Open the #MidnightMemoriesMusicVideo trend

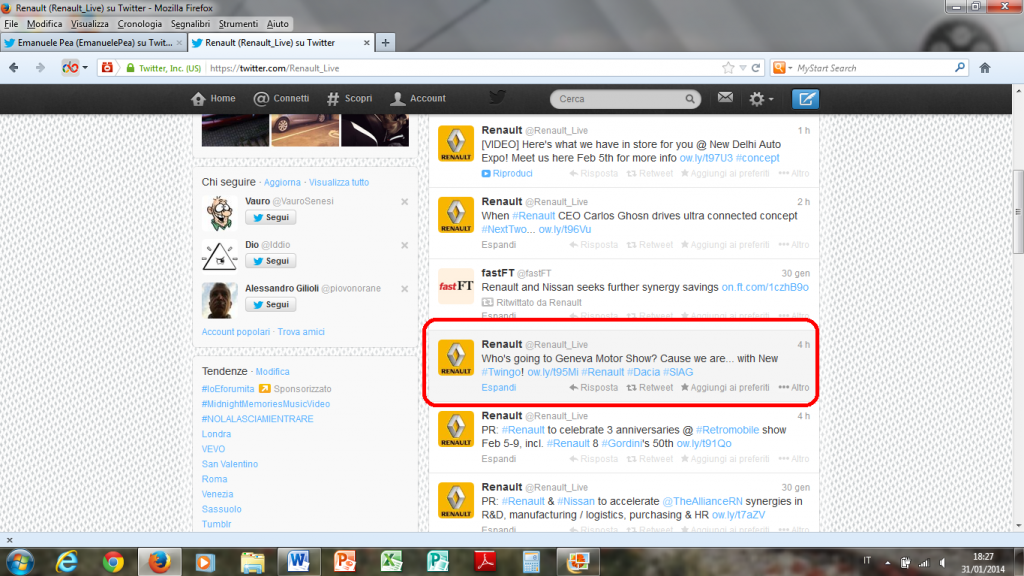coord(266,404)
